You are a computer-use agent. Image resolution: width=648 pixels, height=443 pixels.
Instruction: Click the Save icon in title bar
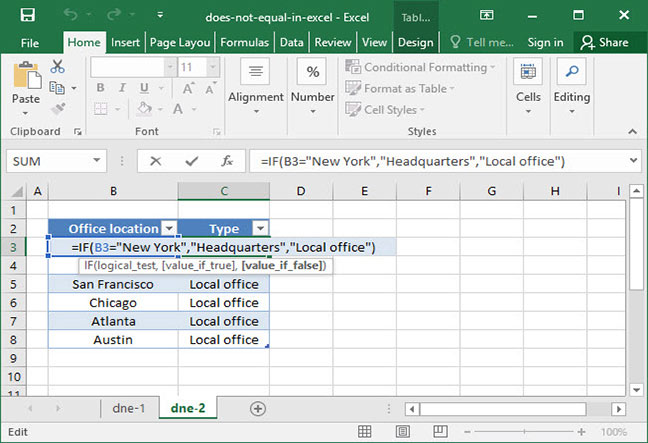(x=28, y=16)
